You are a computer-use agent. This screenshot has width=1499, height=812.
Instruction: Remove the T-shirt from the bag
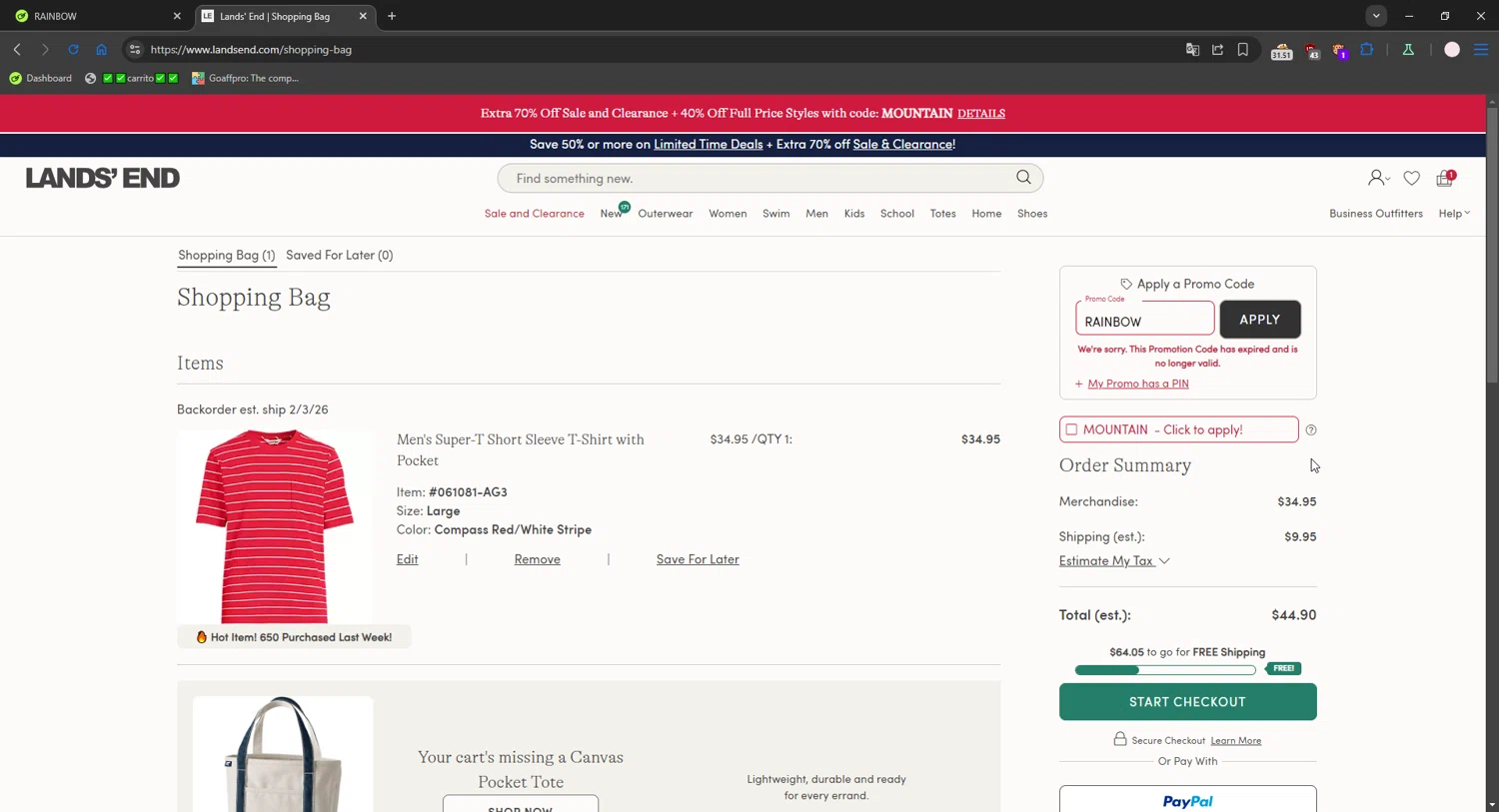pyautogui.click(x=538, y=559)
